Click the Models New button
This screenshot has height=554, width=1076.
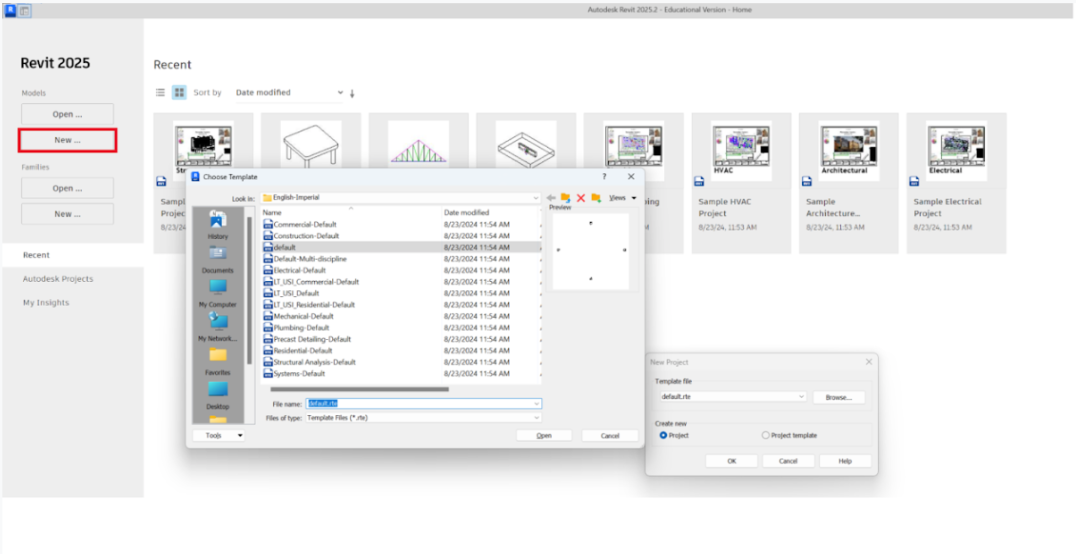tap(67, 140)
